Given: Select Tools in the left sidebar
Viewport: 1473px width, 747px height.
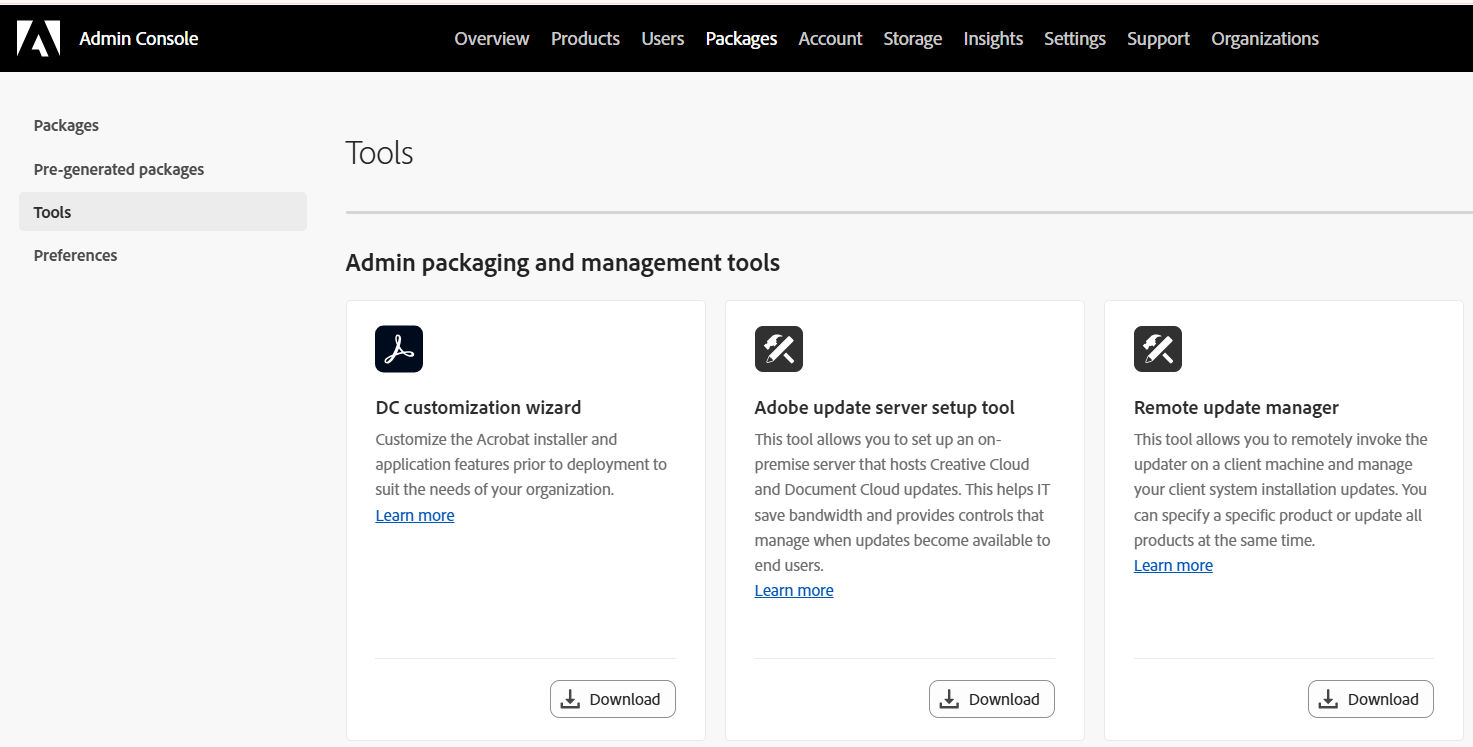Looking at the screenshot, I should pos(163,212).
